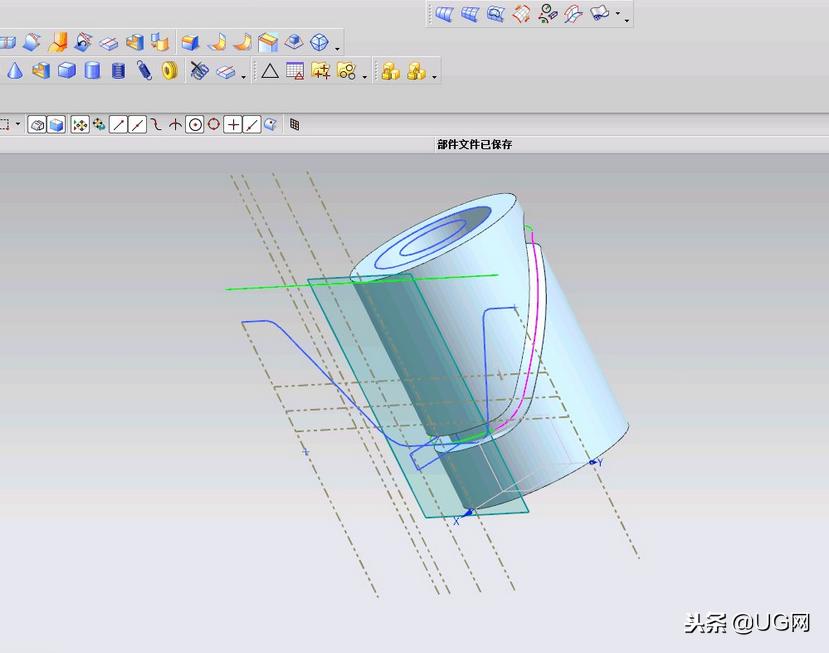Click the grid information icon on the snap toolbar
The height and width of the screenshot is (653, 829).
295,124
